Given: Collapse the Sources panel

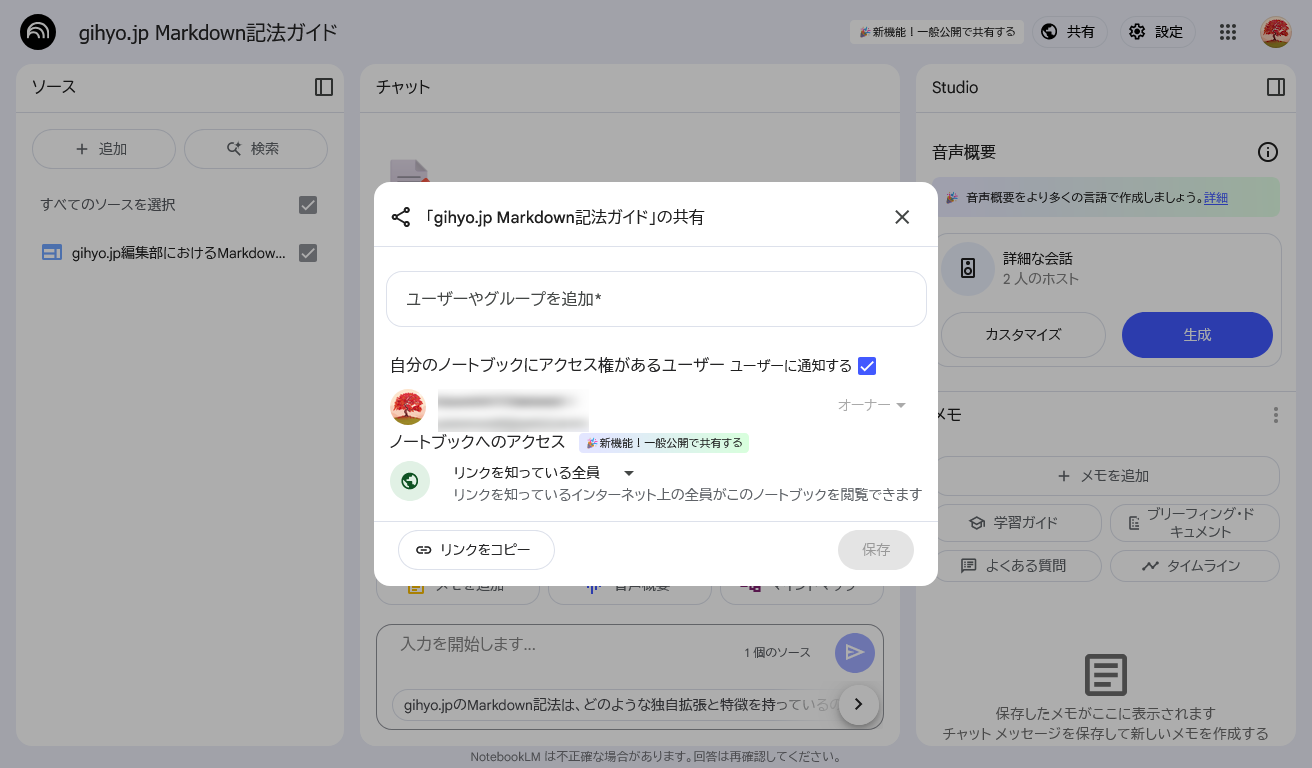Looking at the screenshot, I should (324, 87).
